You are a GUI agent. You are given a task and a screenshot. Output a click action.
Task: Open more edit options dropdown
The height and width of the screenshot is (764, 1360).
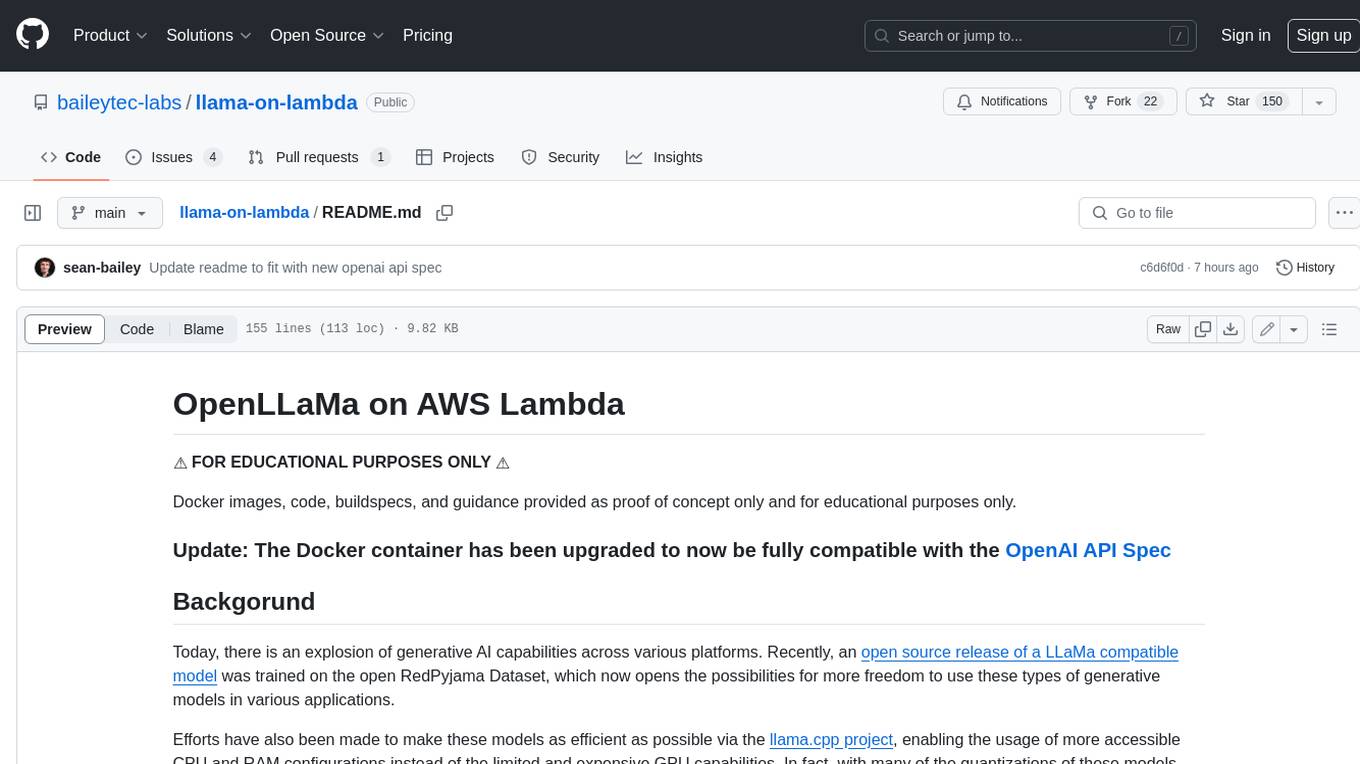[x=1294, y=329]
